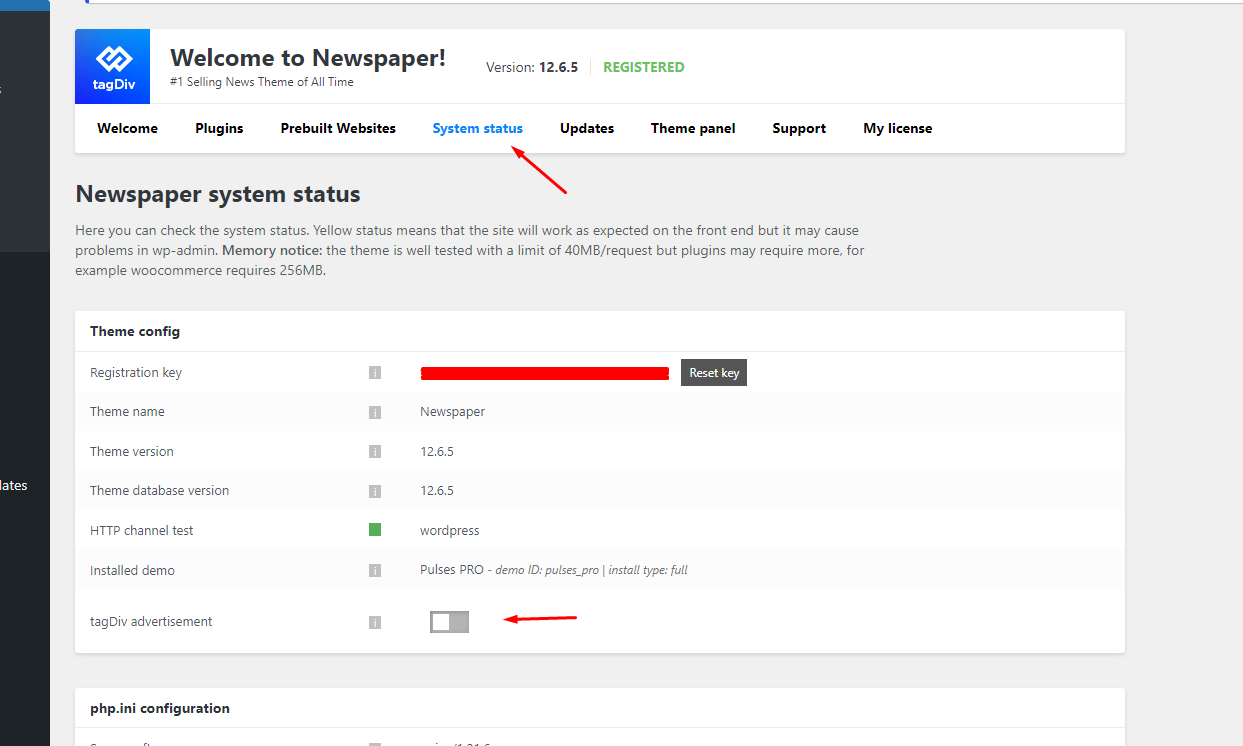Click the Pulses PRO installed demo value
This screenshot has height=746, width=1243.
[554, 570]
